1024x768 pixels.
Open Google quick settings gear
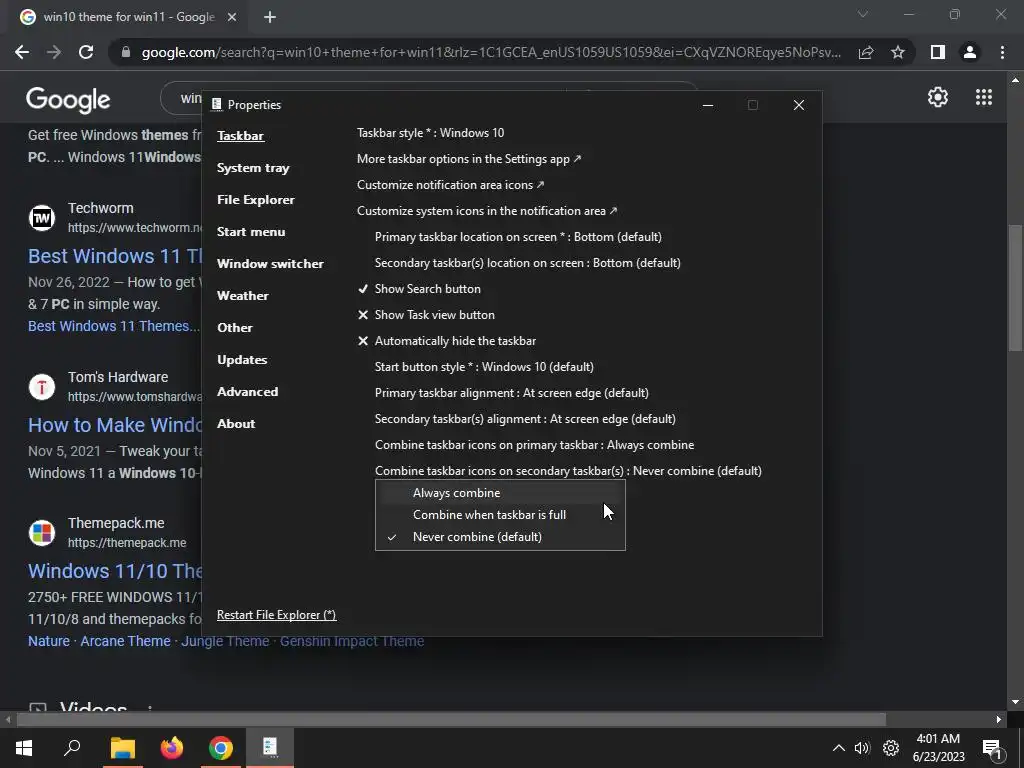click(938, 97)
